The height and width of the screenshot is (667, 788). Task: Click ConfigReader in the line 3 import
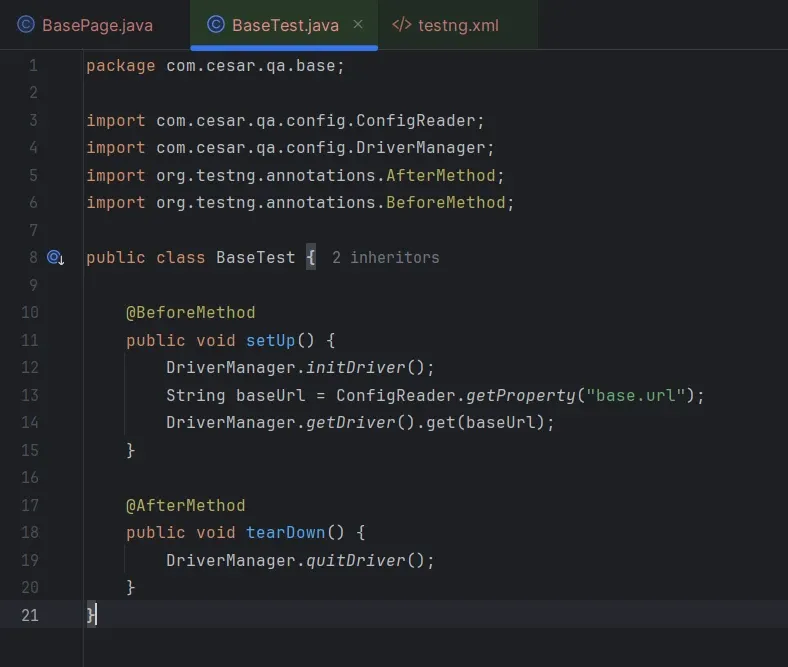click(416, 121)
